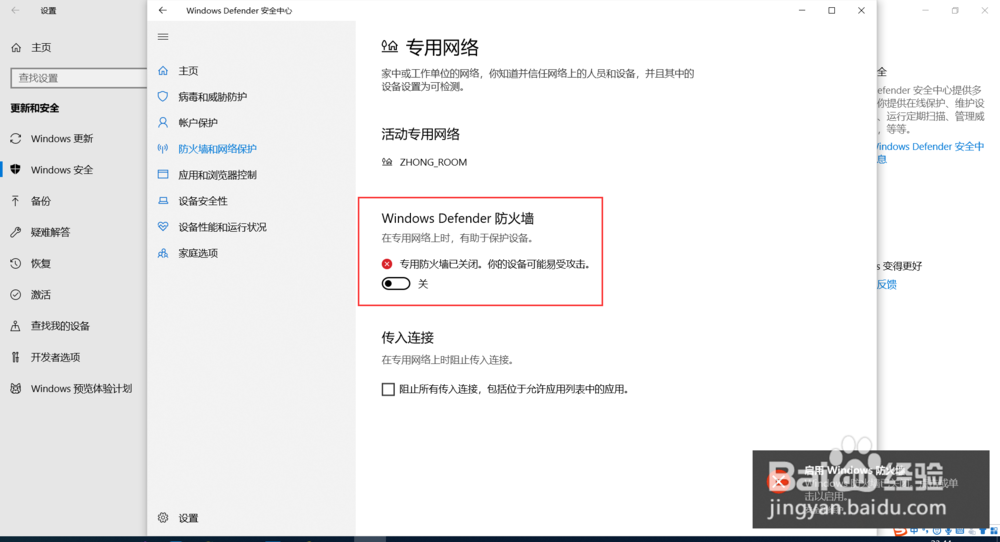1000x542 pixels.
Task: Click the recovery clock icon
Action: tap(16, 263)
